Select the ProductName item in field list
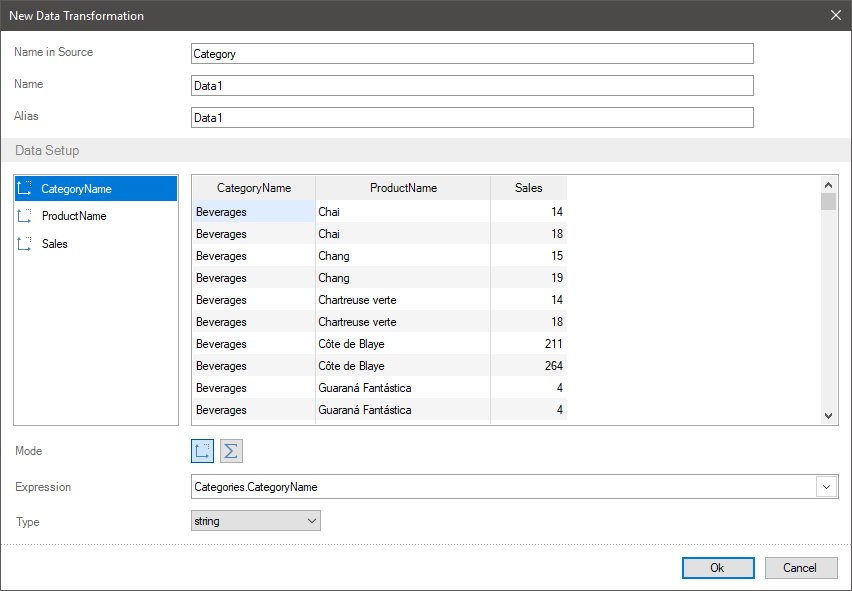This screenshot has width=852, height=591. [74, 216]
